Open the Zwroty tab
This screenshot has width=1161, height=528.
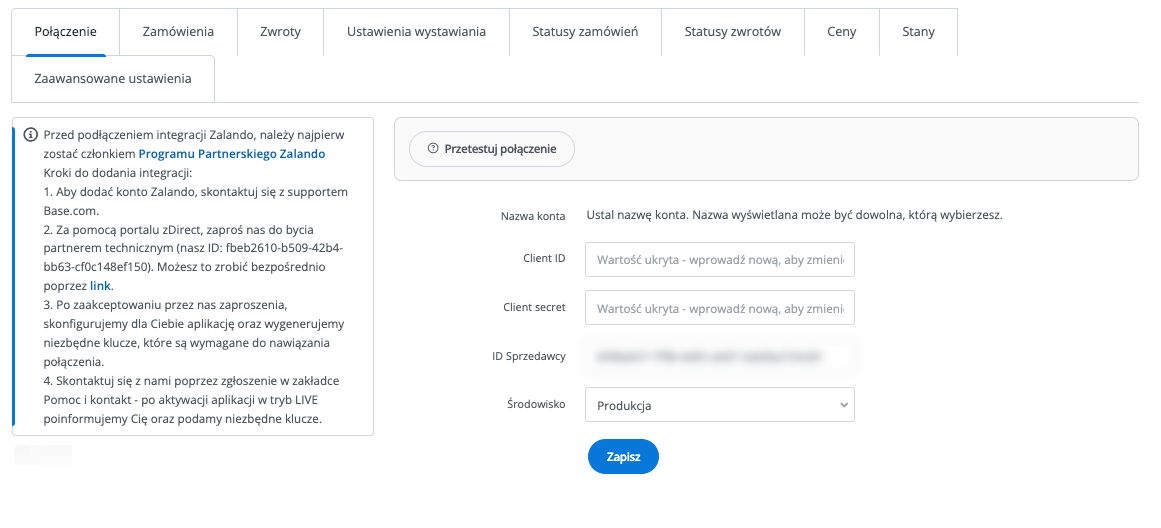tap(280, 32)
